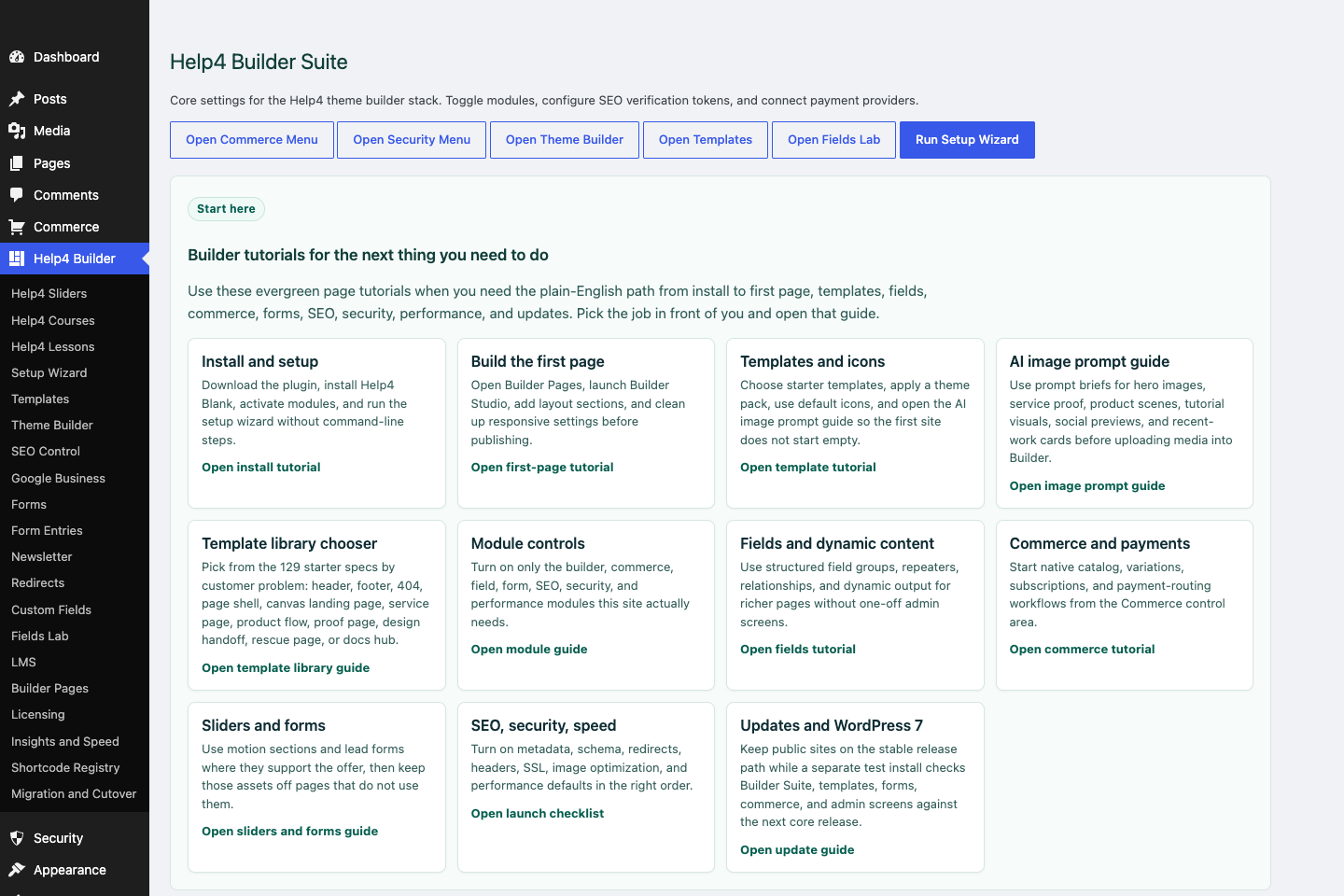Screen dimensions: 1344x896
Task: Click the Dashboard gauge icon
Action: coord(17,57)
